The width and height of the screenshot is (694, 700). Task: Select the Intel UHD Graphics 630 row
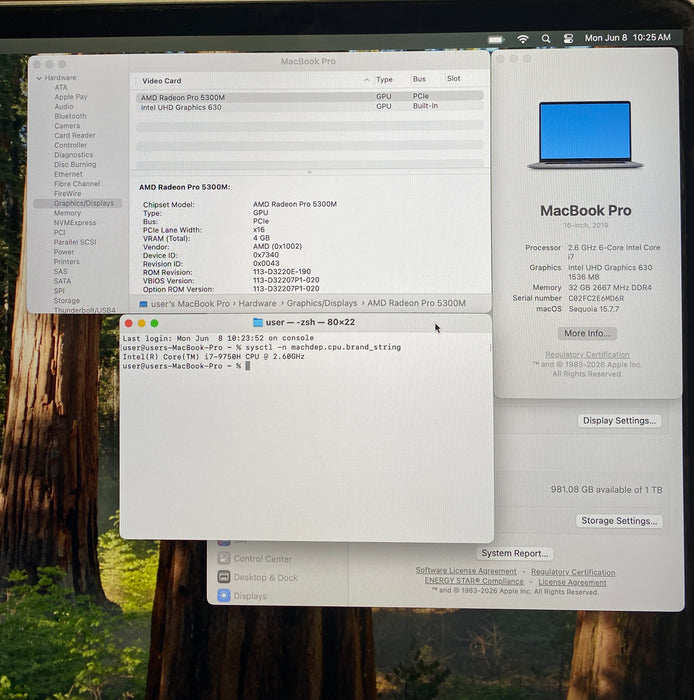(309, 107)
